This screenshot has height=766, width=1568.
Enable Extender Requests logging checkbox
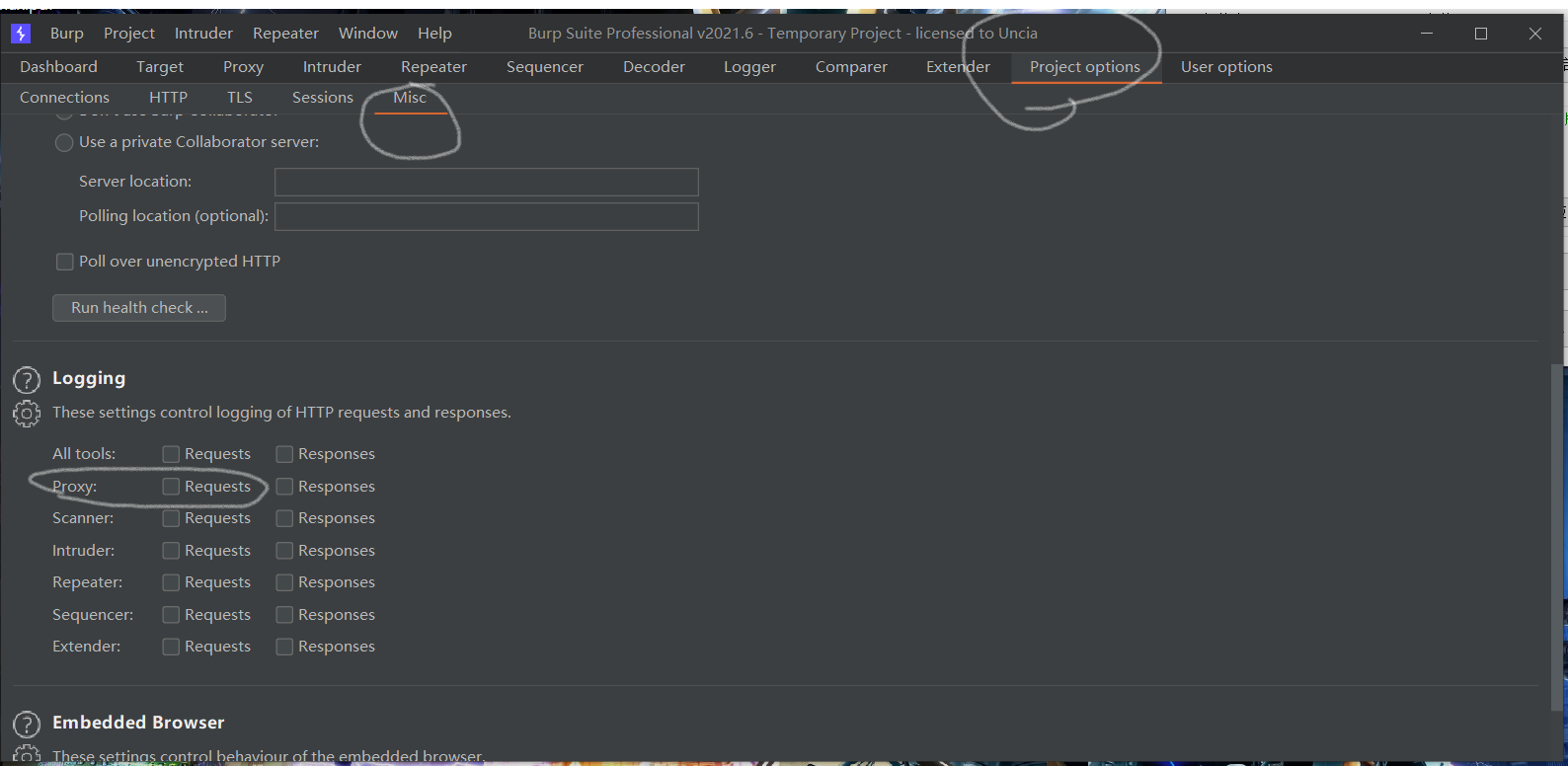(x=171, y=647)
